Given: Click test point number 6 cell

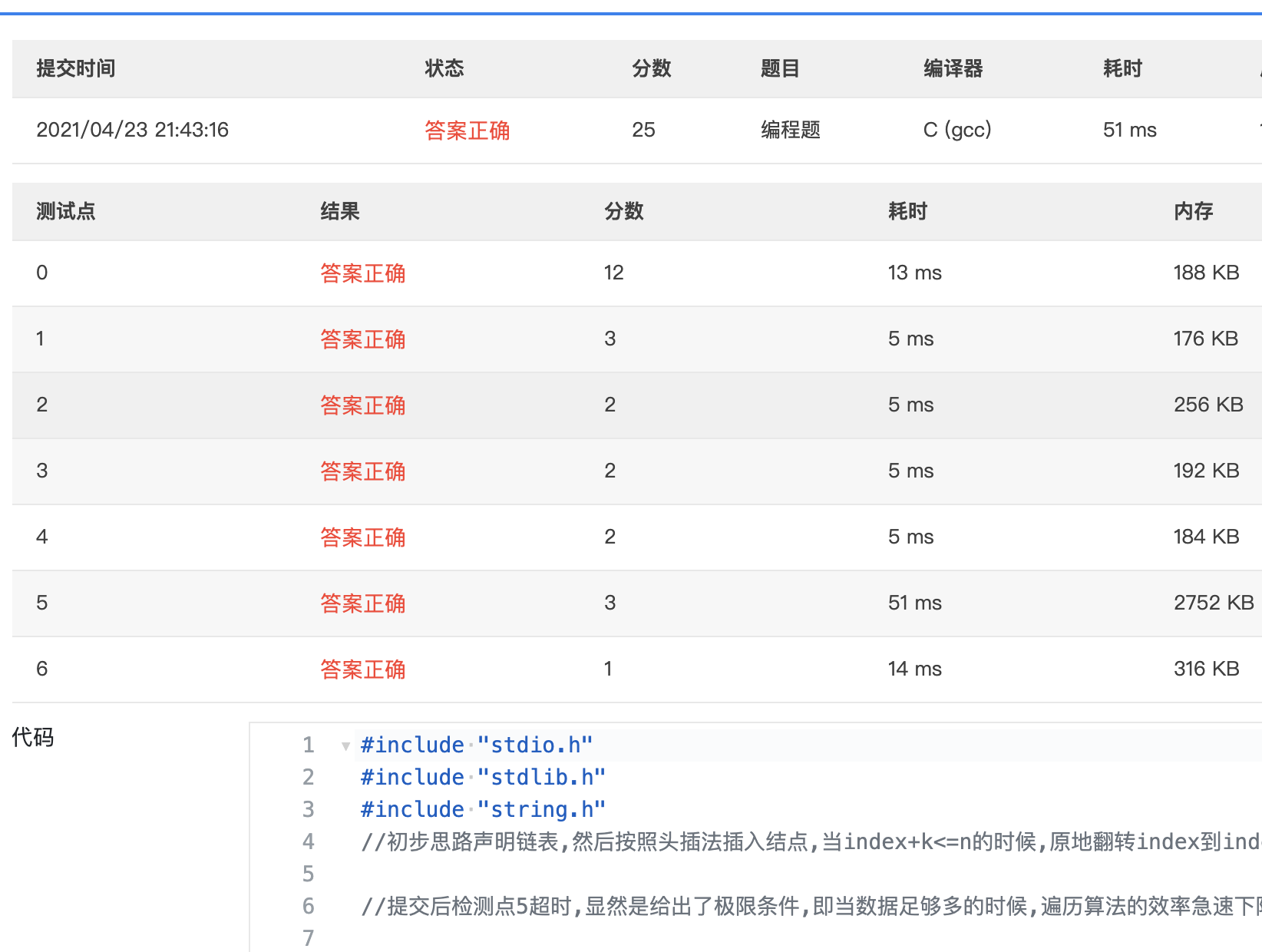Looking at the screenshot, I should (x=42, y=669).
